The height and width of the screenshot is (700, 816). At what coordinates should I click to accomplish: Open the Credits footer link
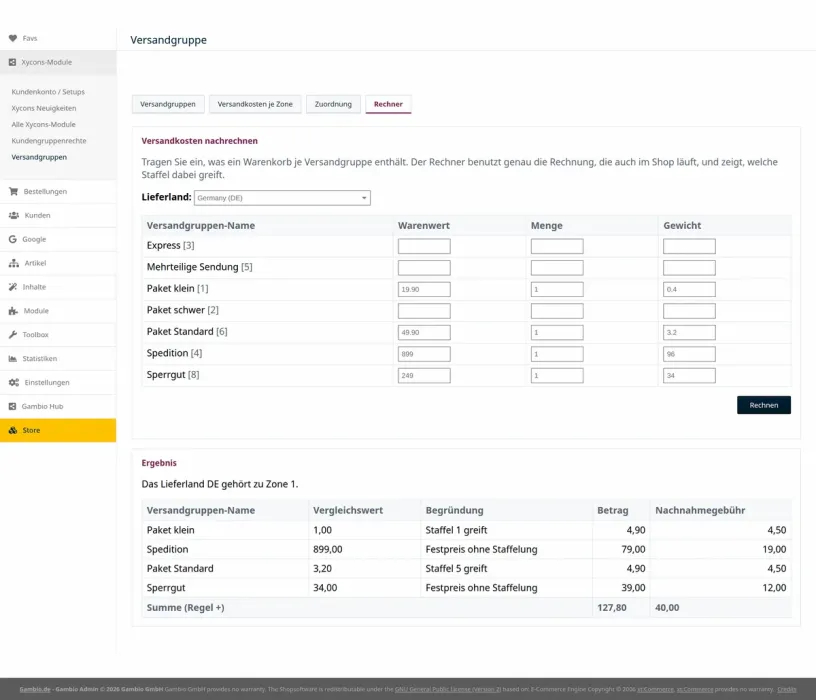tap(787, 689)
